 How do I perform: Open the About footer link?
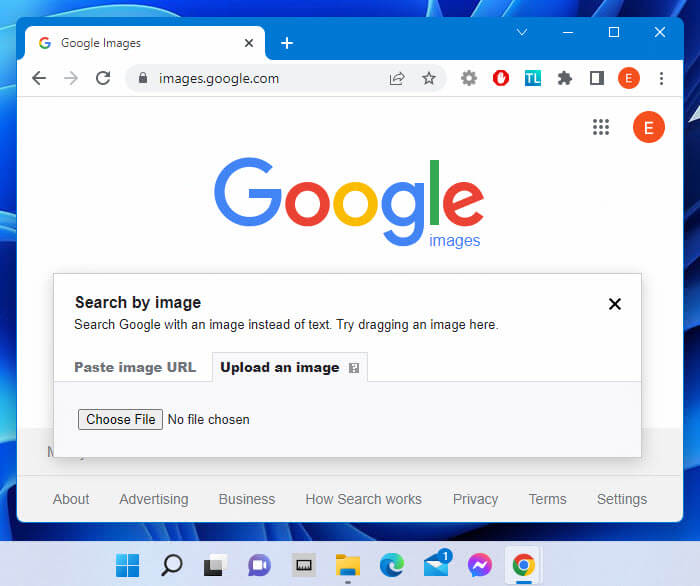click(x=71, y=499)
